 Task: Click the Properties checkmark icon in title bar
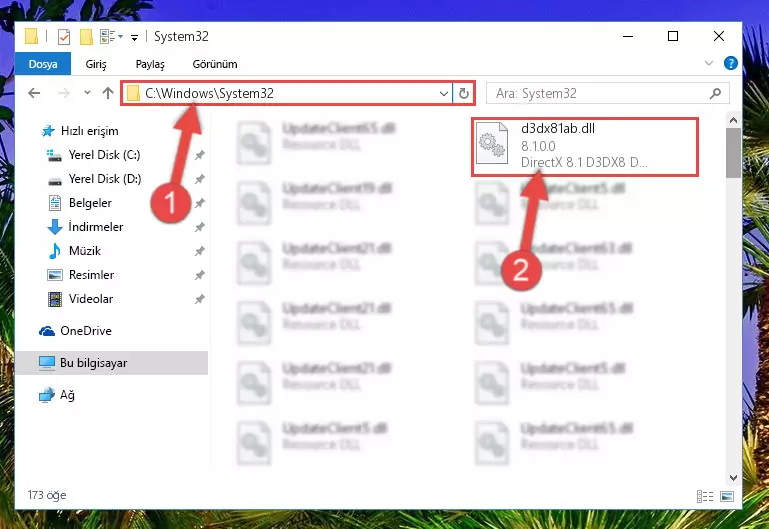point(64,37)
